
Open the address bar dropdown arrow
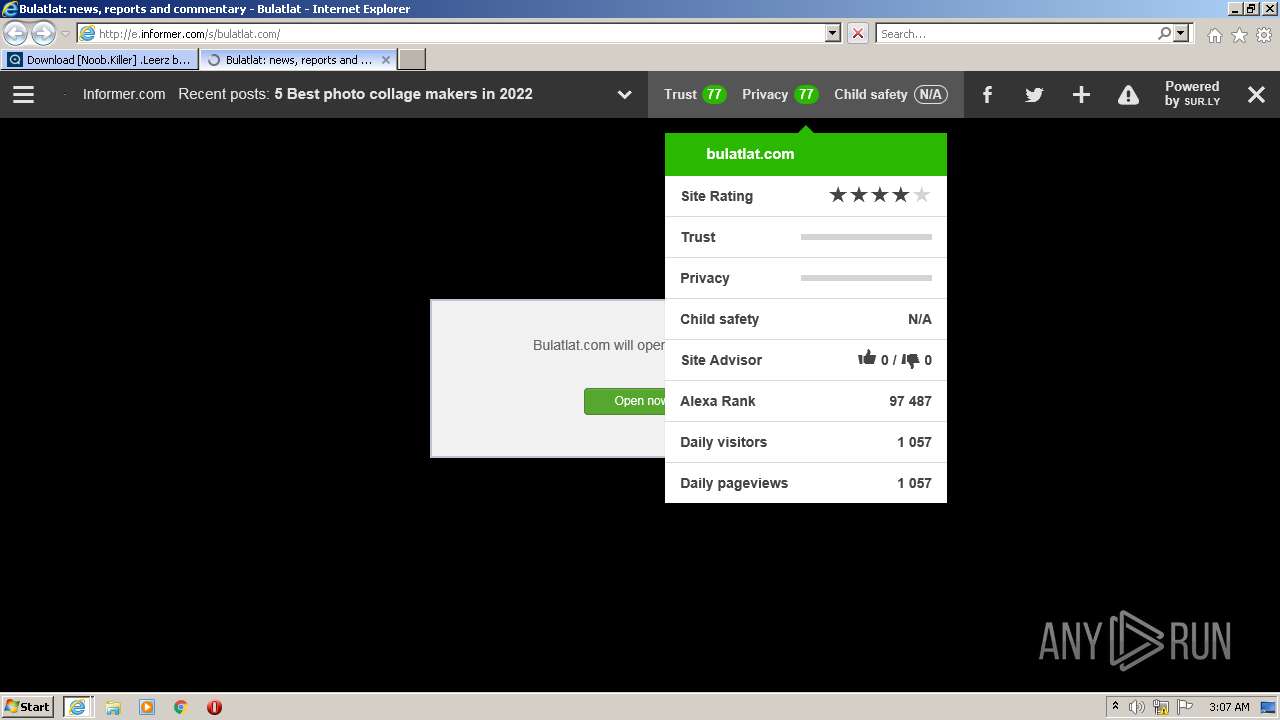833,33
